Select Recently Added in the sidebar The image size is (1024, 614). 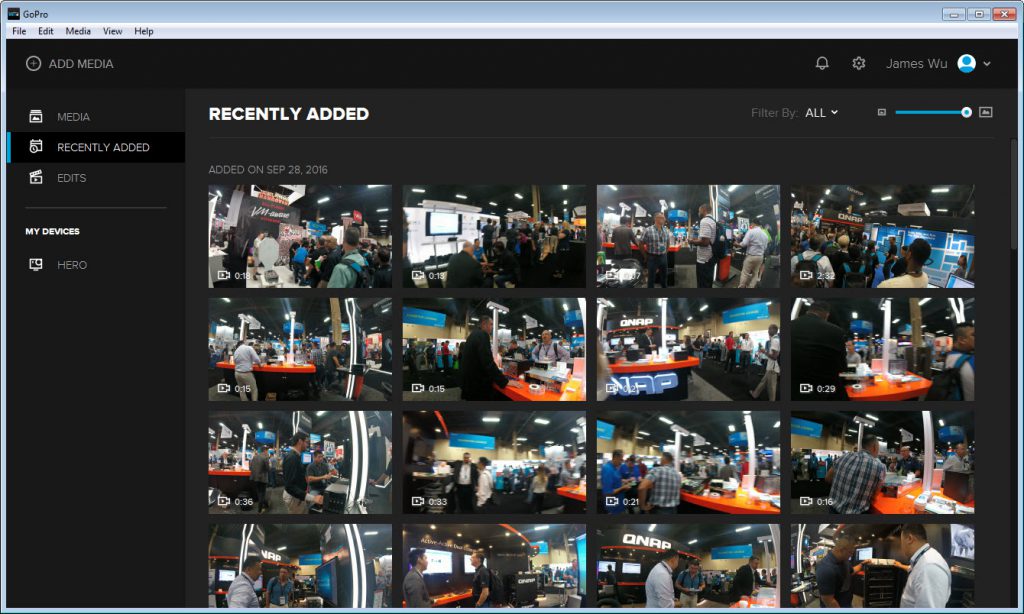coord(102,147)
